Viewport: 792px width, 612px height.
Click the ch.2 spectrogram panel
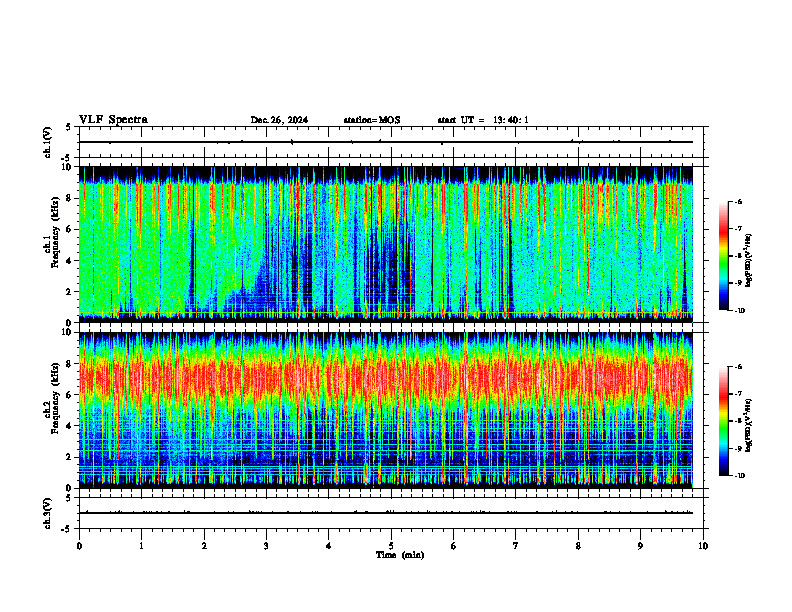(386, 410)
